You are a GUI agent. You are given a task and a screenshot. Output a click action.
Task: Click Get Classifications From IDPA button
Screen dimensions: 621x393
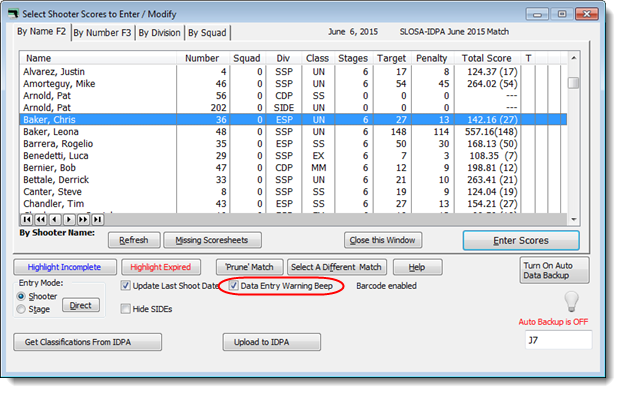click(x=88, y=342)
